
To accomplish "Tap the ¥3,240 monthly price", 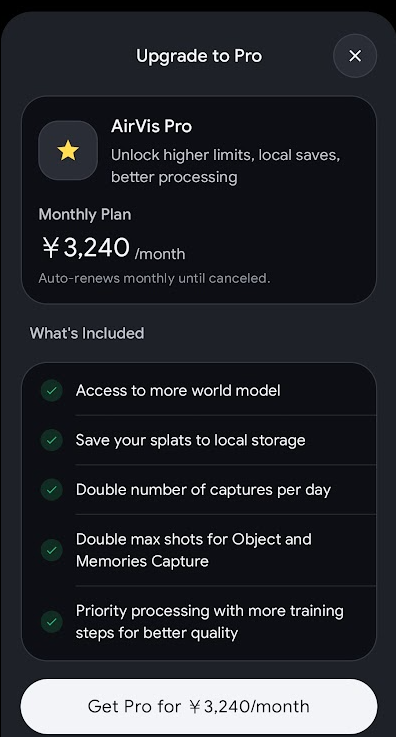I will pos(85,248).
